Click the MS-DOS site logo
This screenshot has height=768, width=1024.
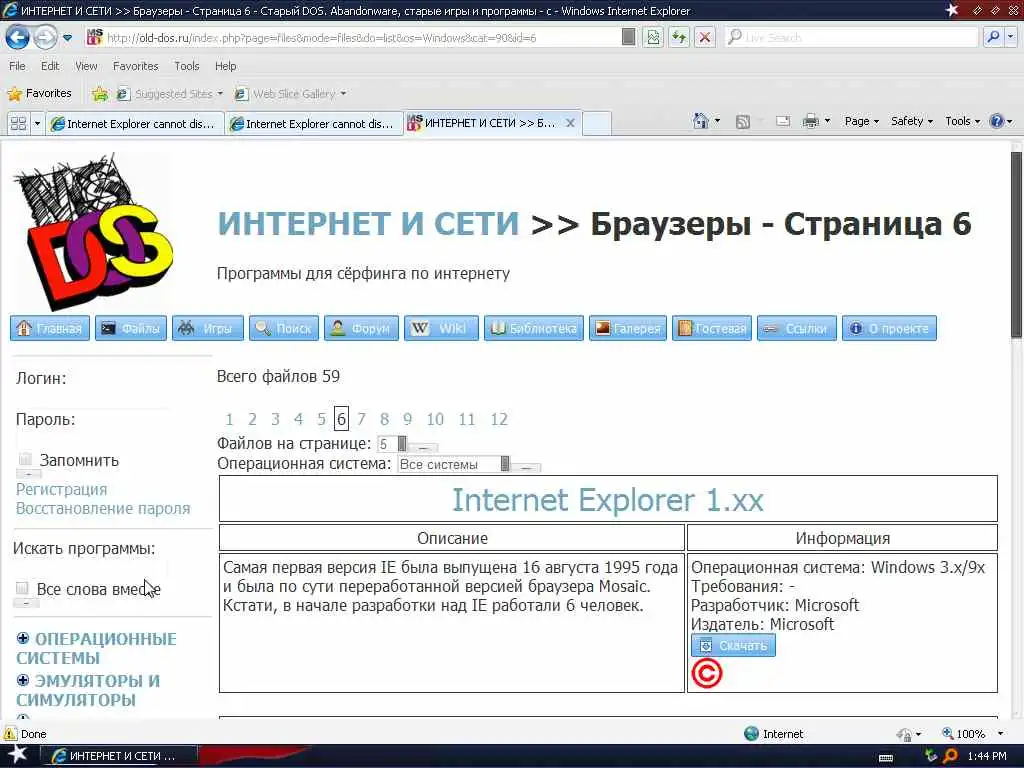click(93, 232)
